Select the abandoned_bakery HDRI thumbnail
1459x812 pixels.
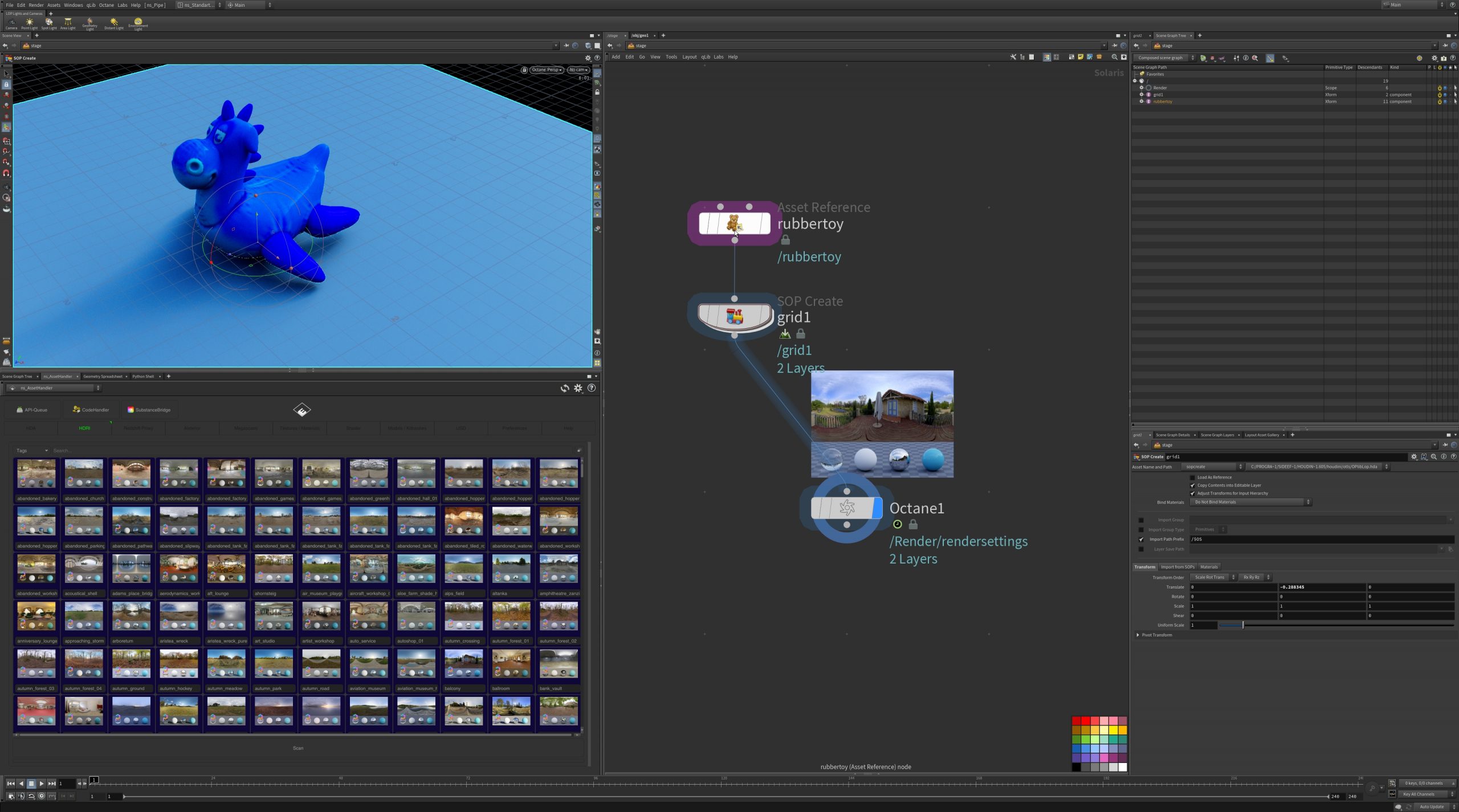[36, 474]
